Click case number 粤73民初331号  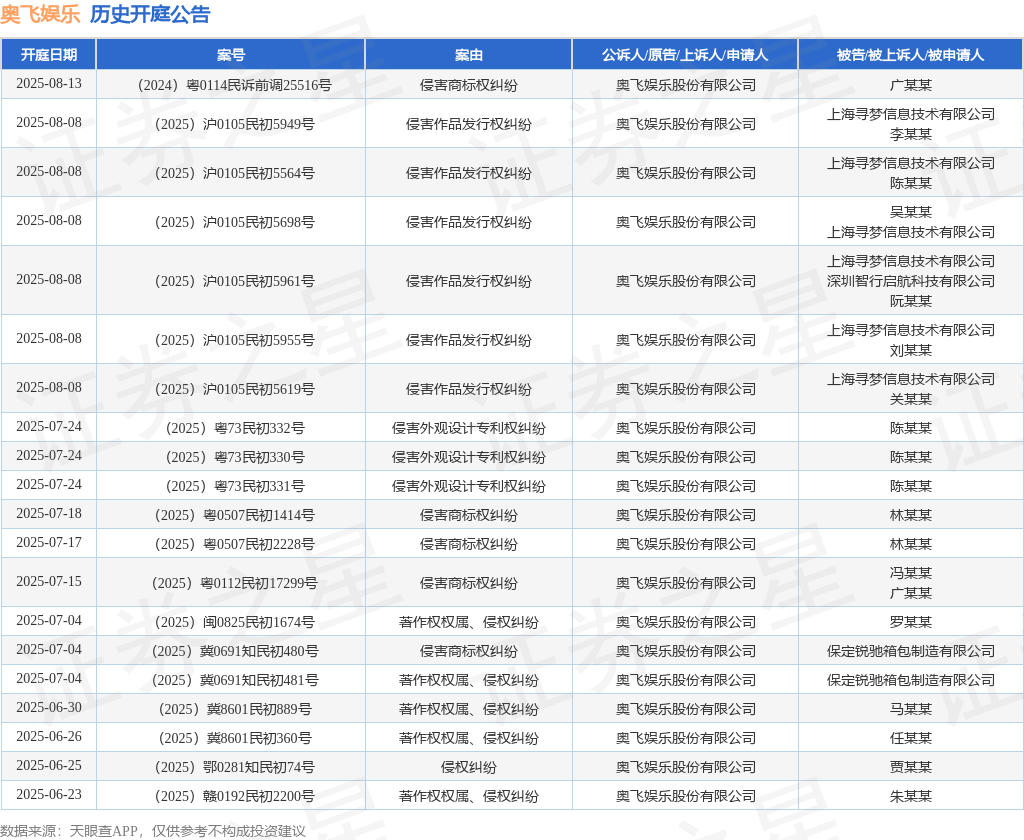(260, 486)
